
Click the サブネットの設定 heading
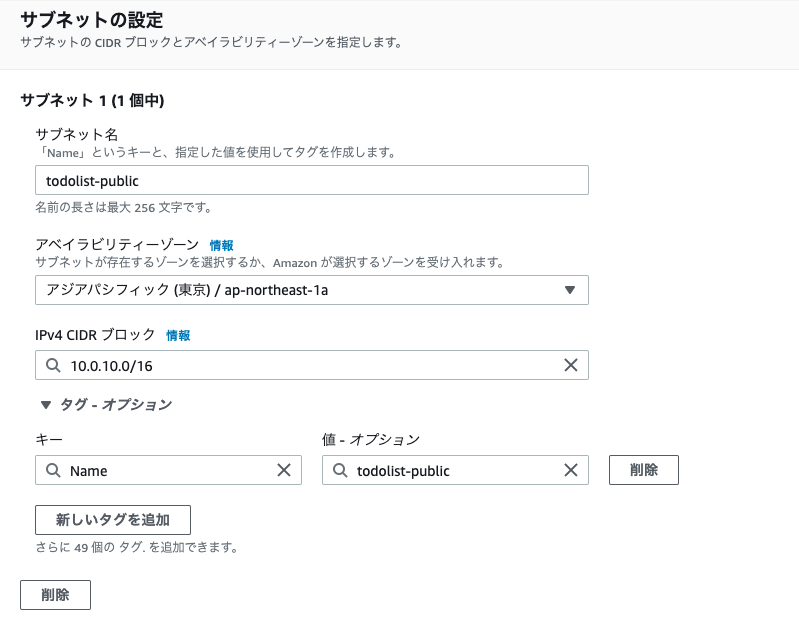coord(92,20)
